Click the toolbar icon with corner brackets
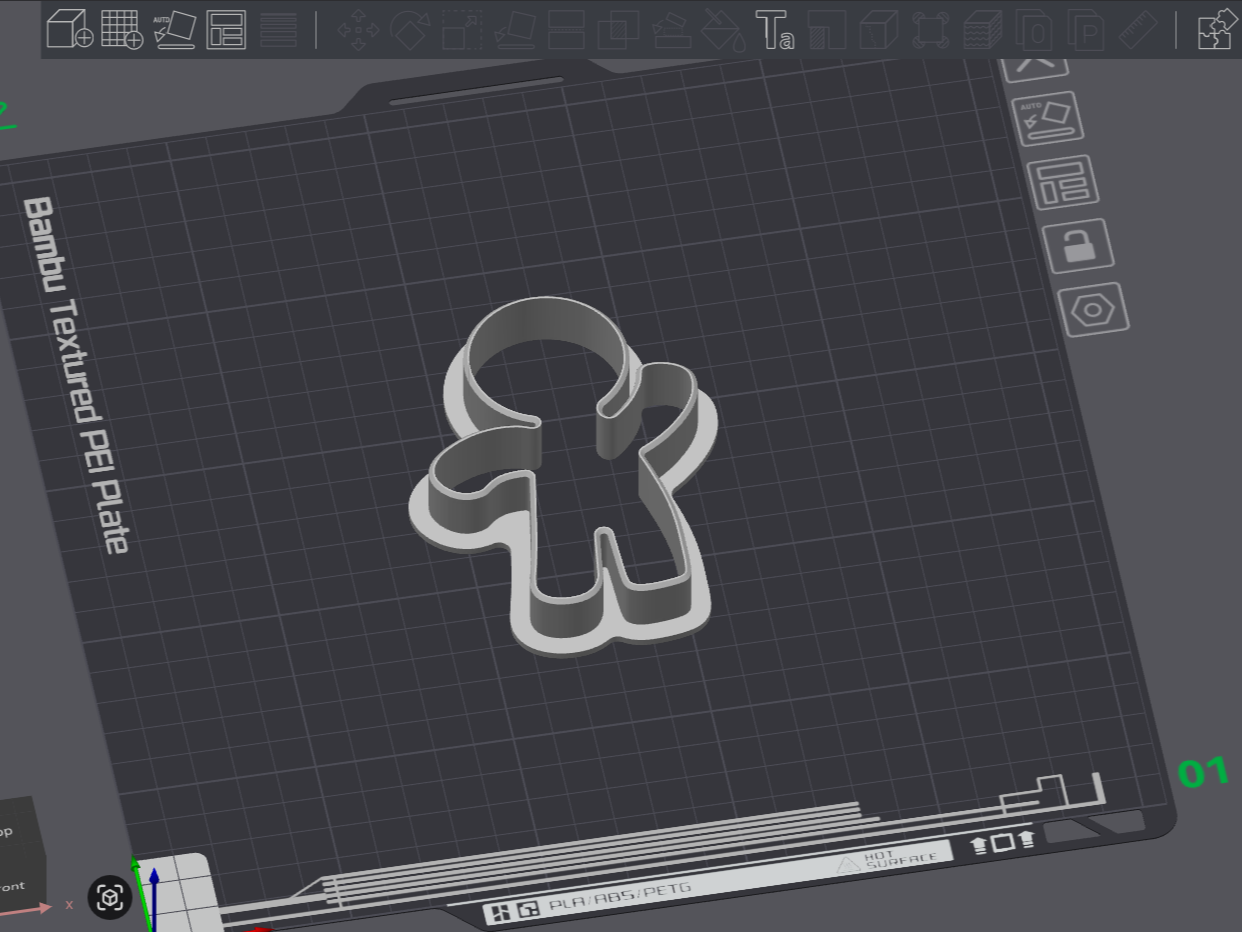This screenshot has width=1242, height=932. click(x=931, y=29)
